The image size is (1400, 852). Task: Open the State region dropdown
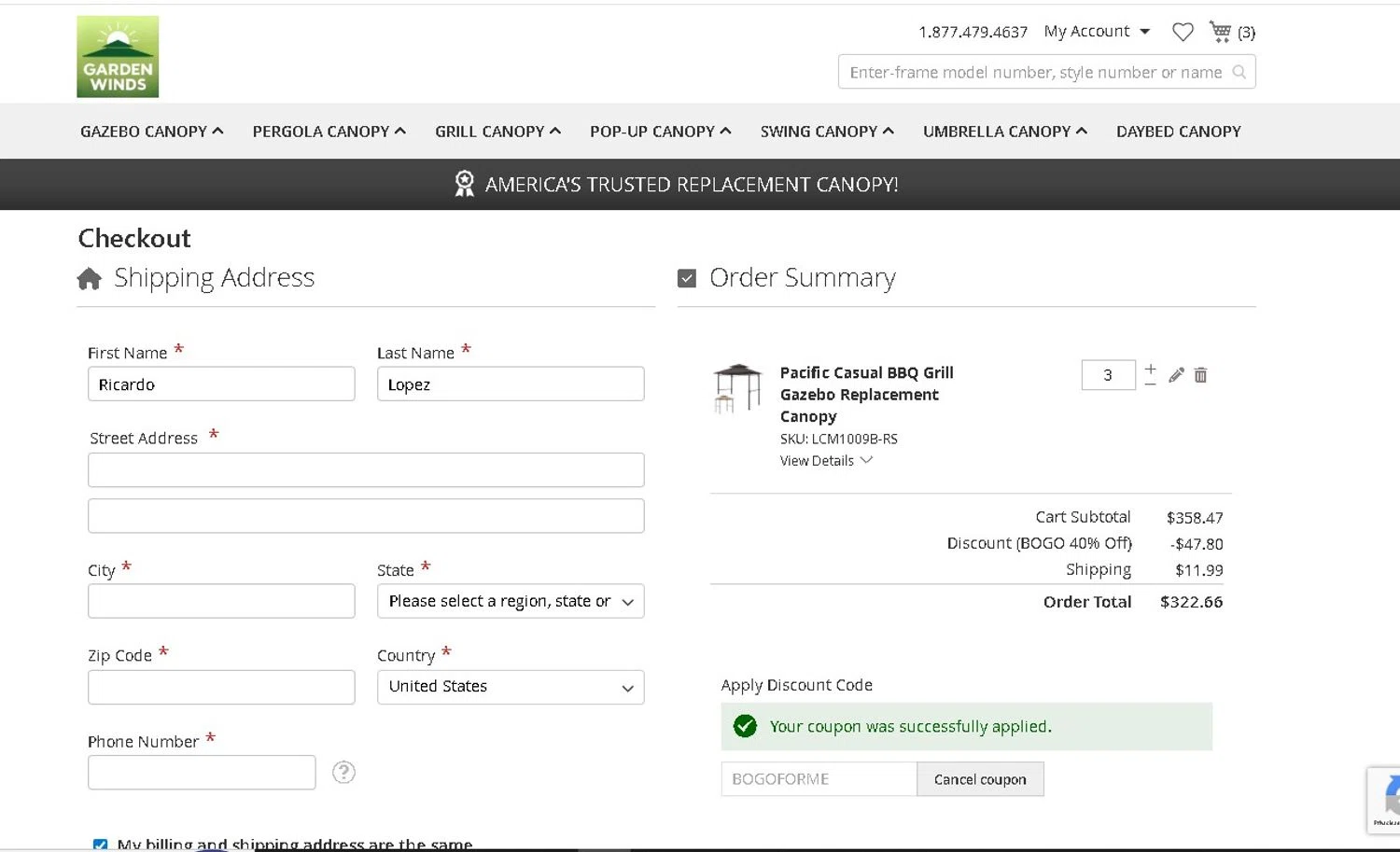pyautogui.click(x=511, y=601)
